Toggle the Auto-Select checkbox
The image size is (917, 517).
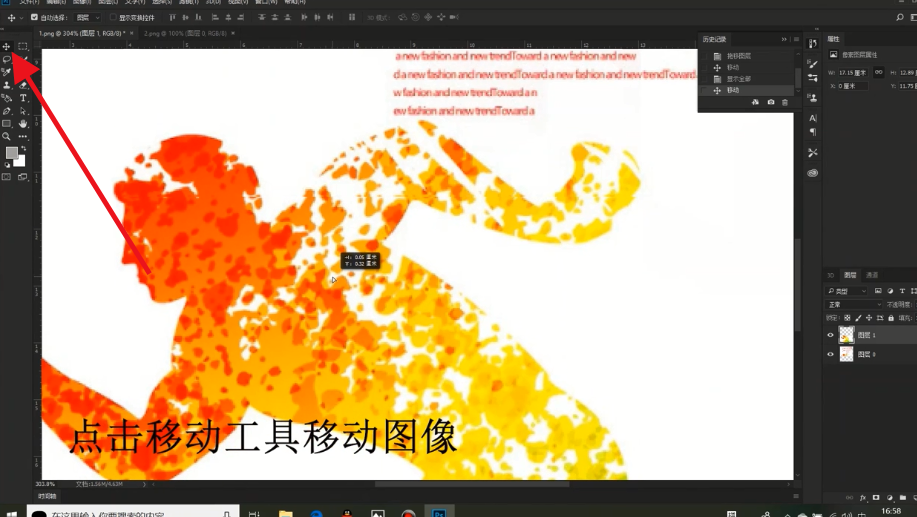[x=34, y=18]
